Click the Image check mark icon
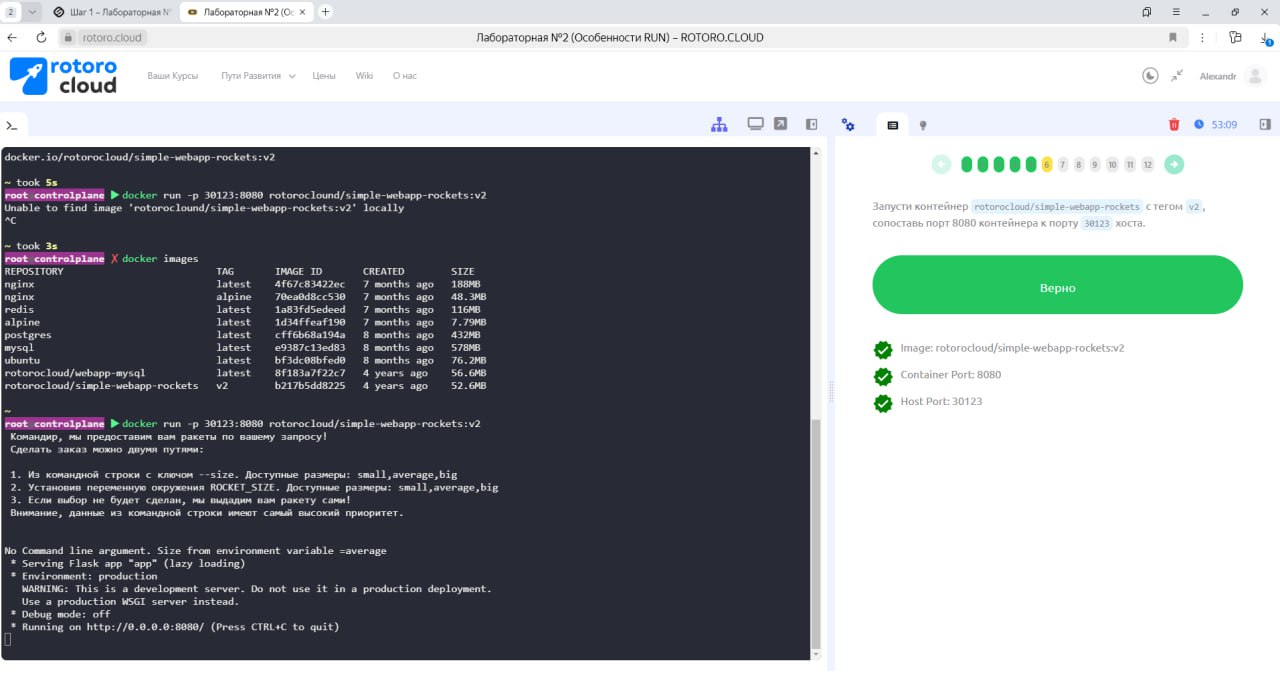 [x=883, y=349]
